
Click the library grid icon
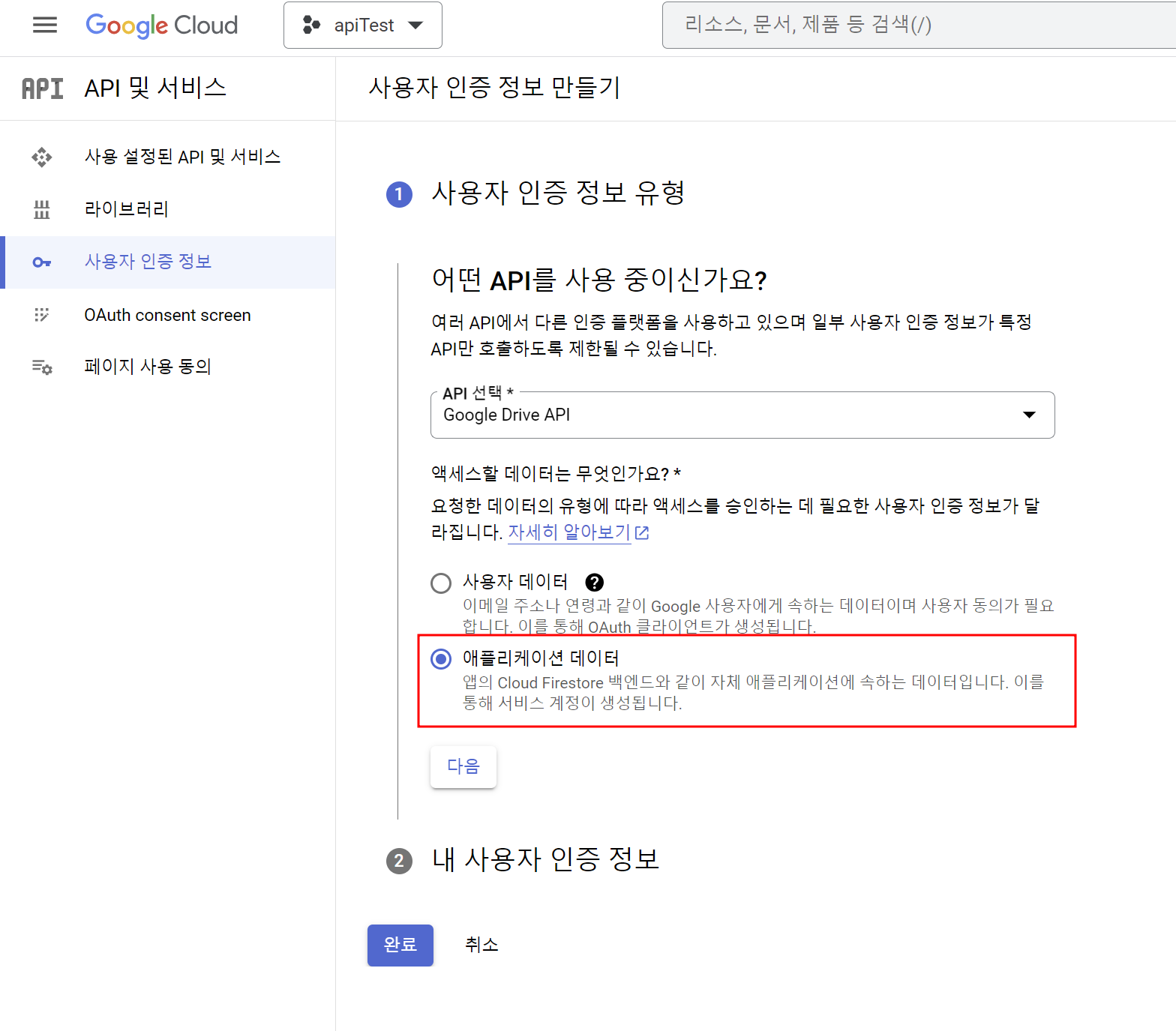click(x=42, y=209)
